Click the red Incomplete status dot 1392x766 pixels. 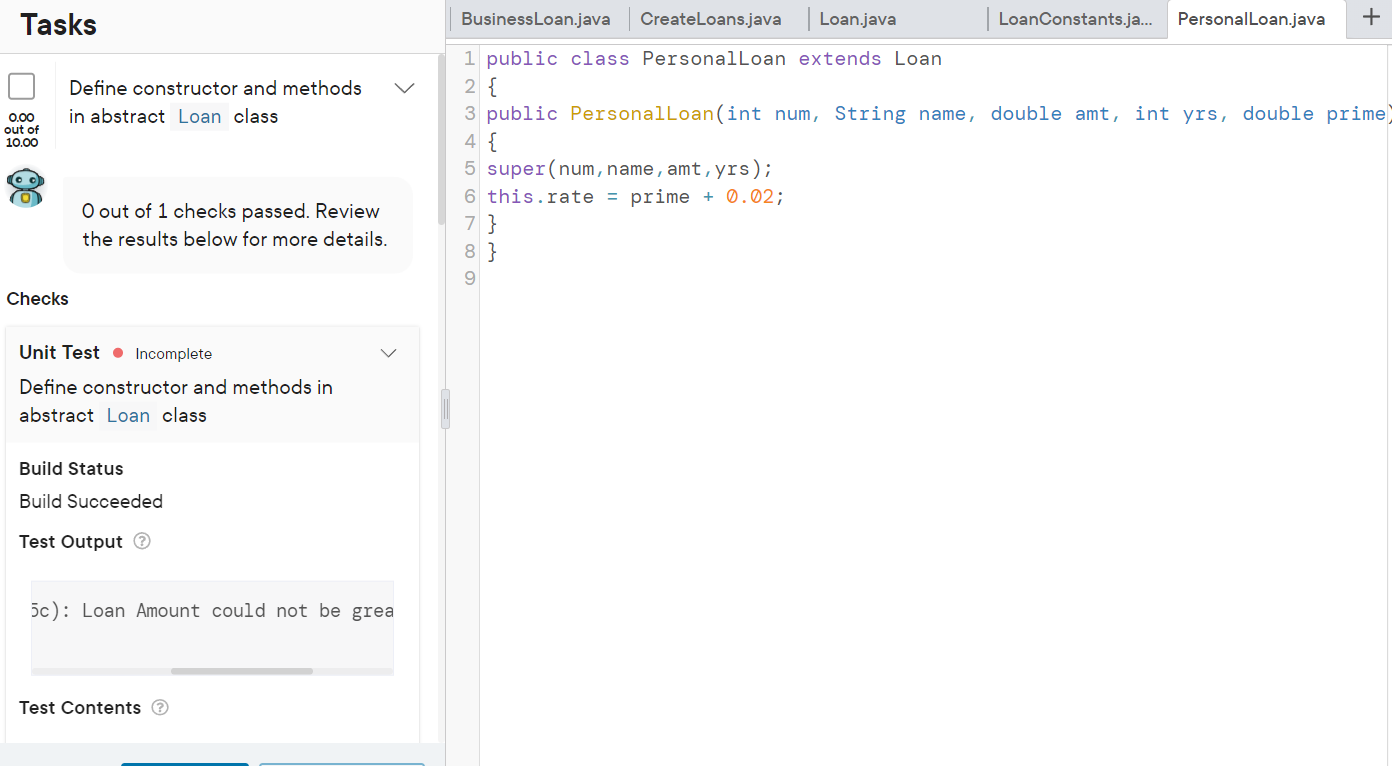pos(118,353)
